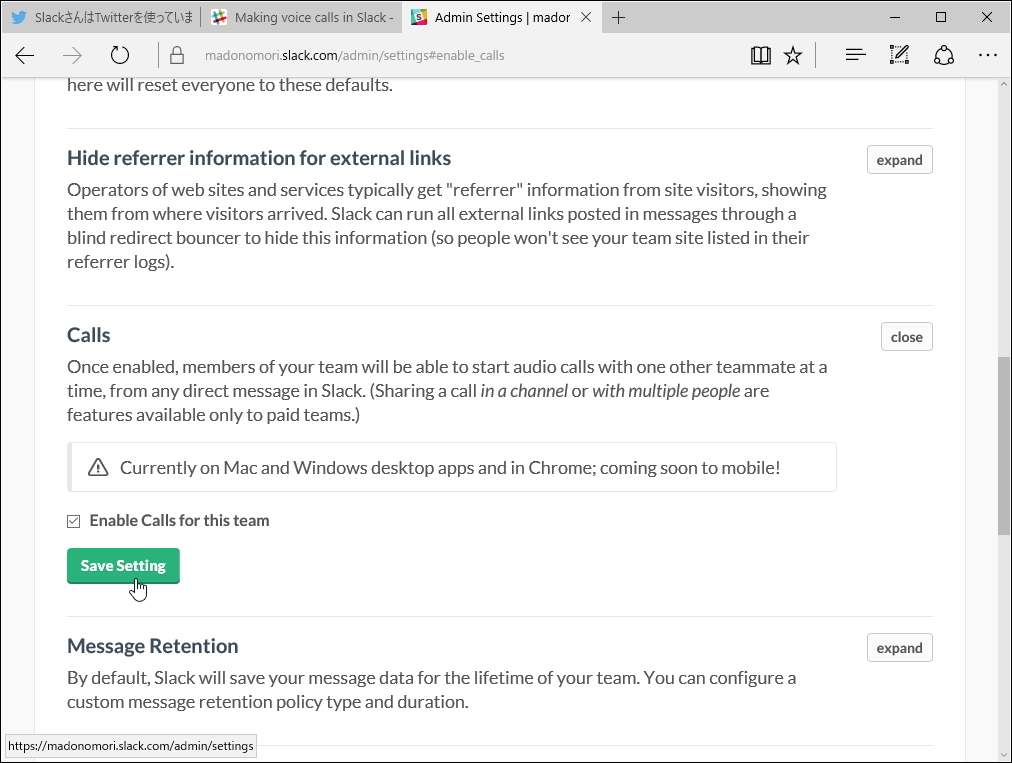1012x763 pixels.
Task: Minimize the browser window
Action: coord(895,17)
